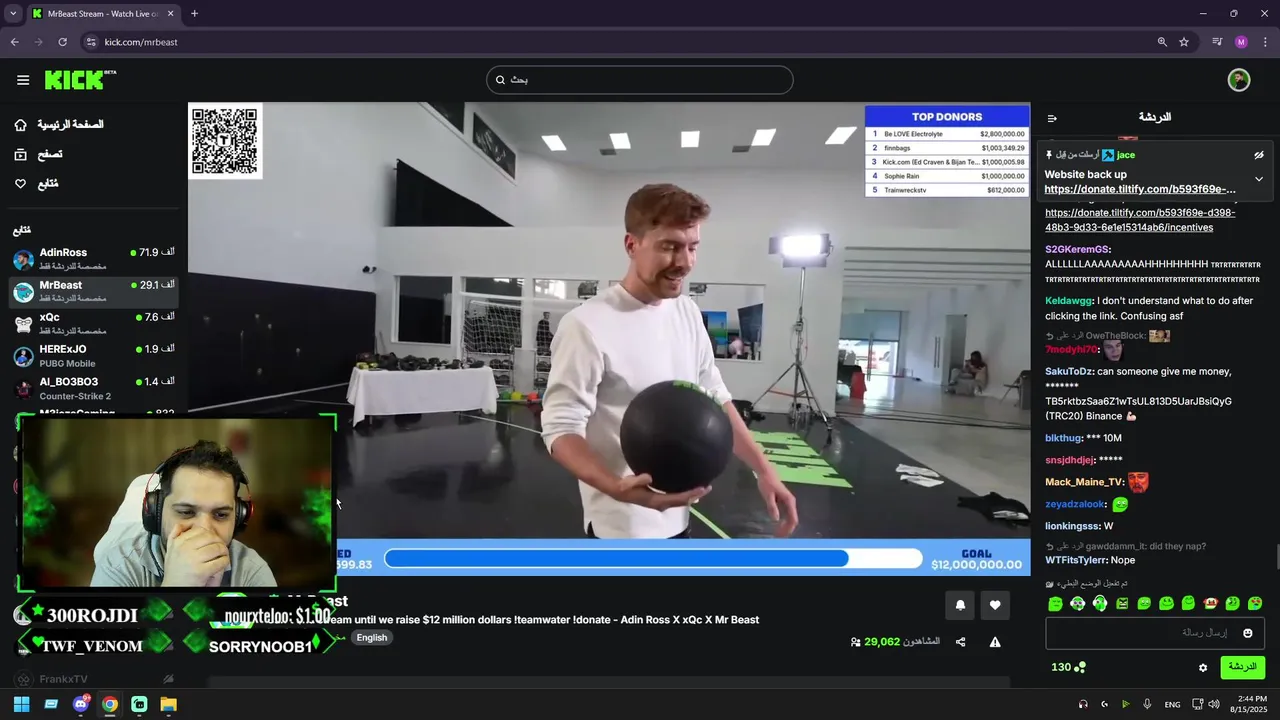The image size is (1280, 720).
Task: Click the headphones emote in quick emotes
Action: pyautogui.click(x=1100, y=603)
